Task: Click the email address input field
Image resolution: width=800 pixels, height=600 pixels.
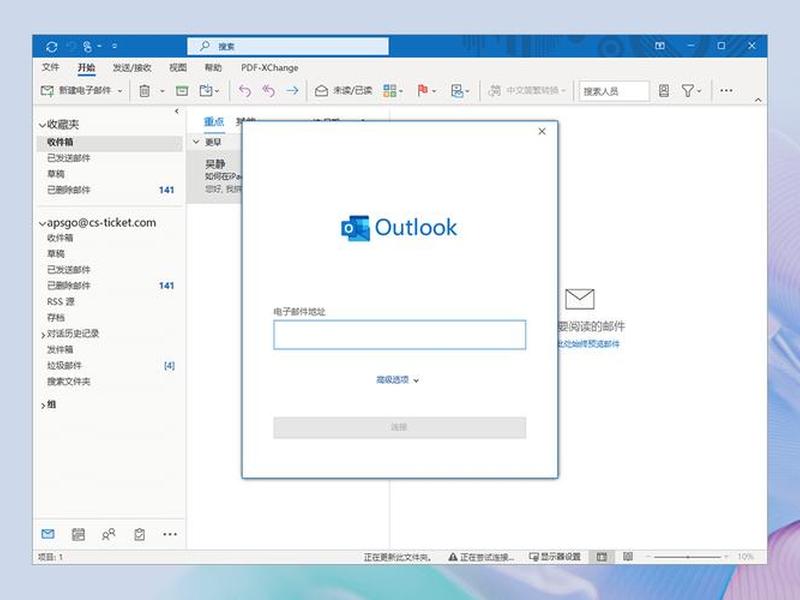Action: click(x=399, y=335)
